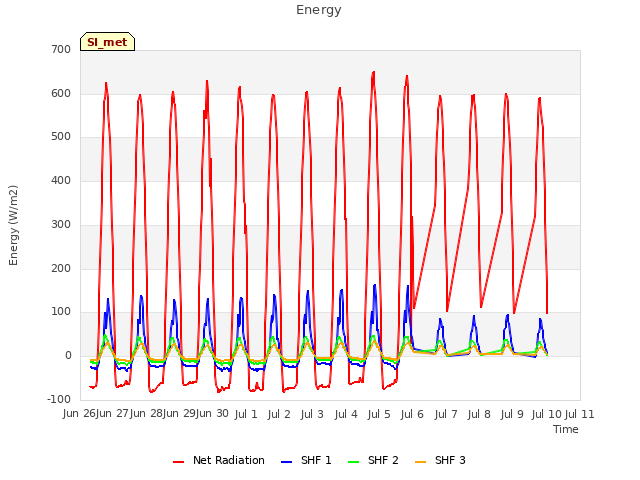Screen dimensions: 640x480
Task: Click the Jul 9 x-axis date label
Action: (x=512, y=414)
